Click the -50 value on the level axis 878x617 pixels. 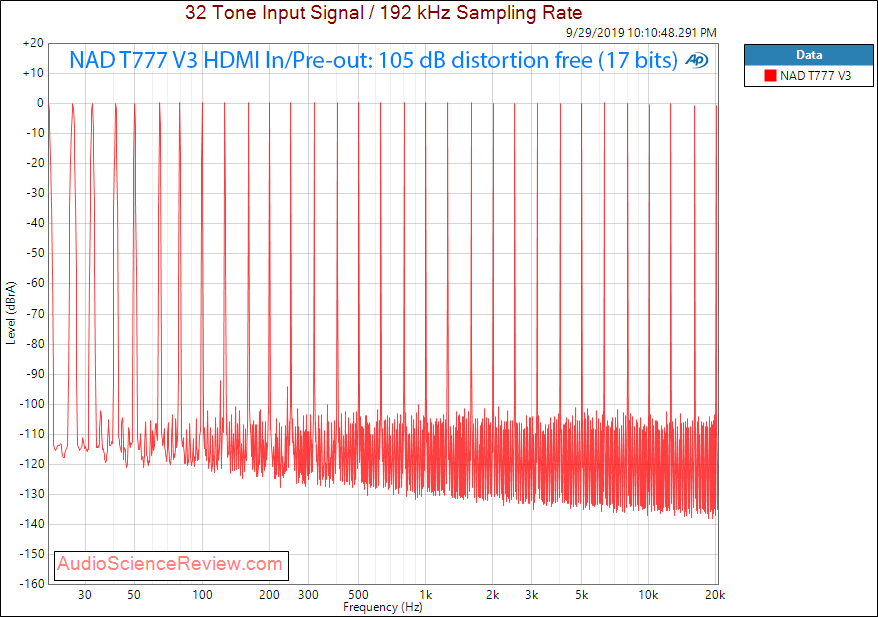[x=33, y=253]
